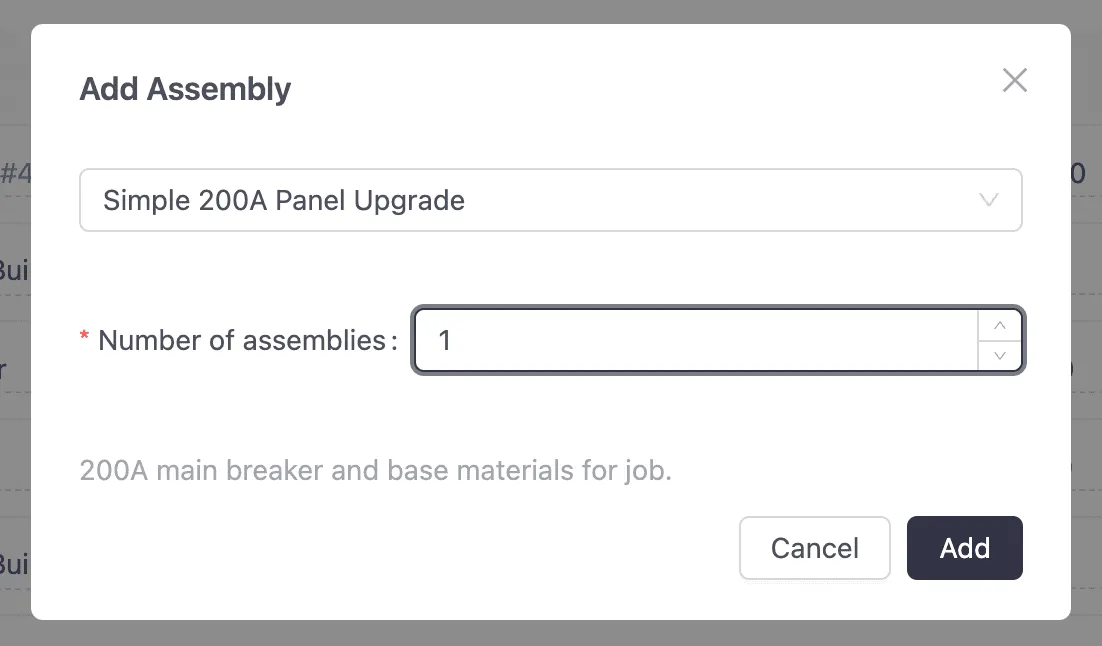Click the Add Assembly dialog title
This screenshot has height=646, width=1102.
point(185,89)
